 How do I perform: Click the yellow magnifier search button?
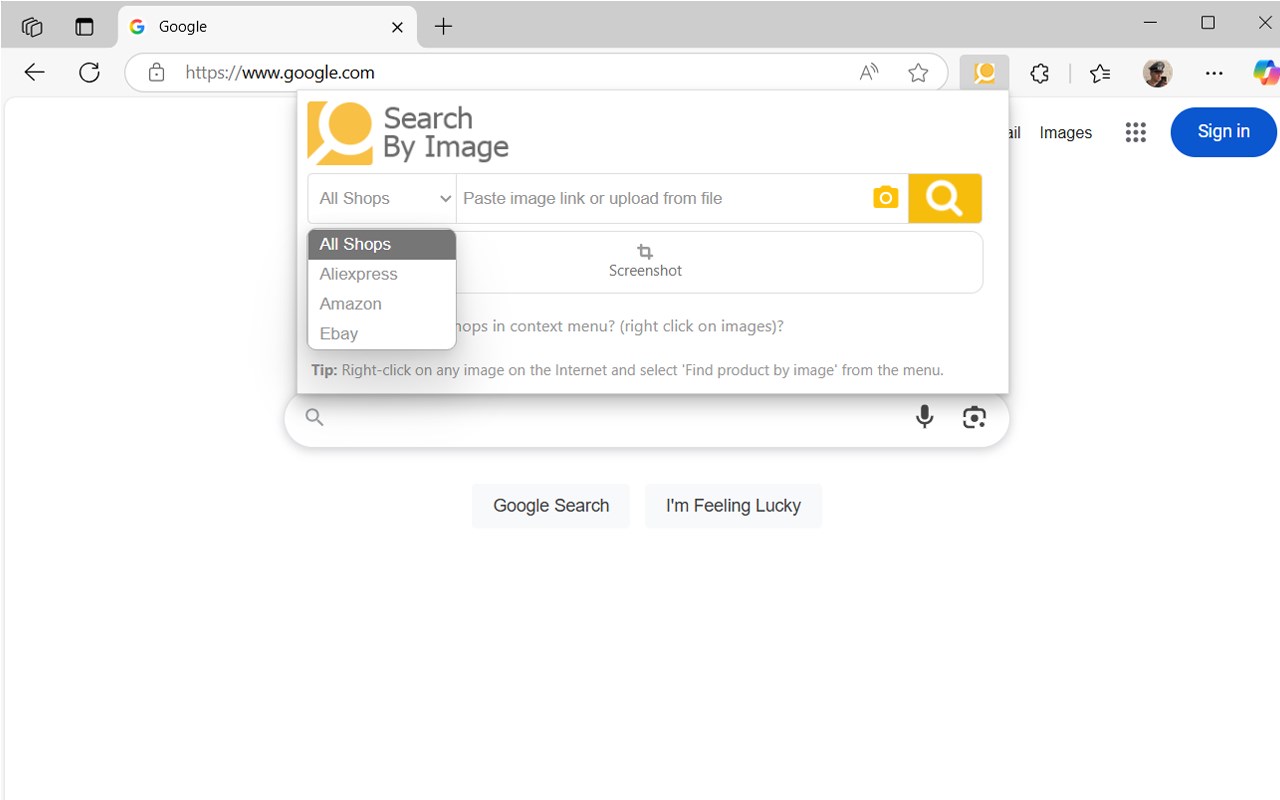(x=944, y=198)
